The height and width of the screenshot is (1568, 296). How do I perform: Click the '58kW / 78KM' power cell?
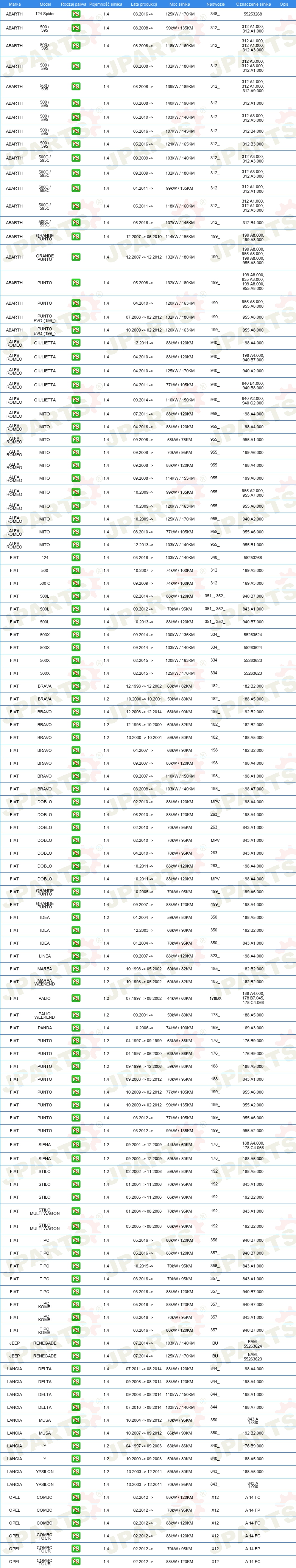coord(180,440)
